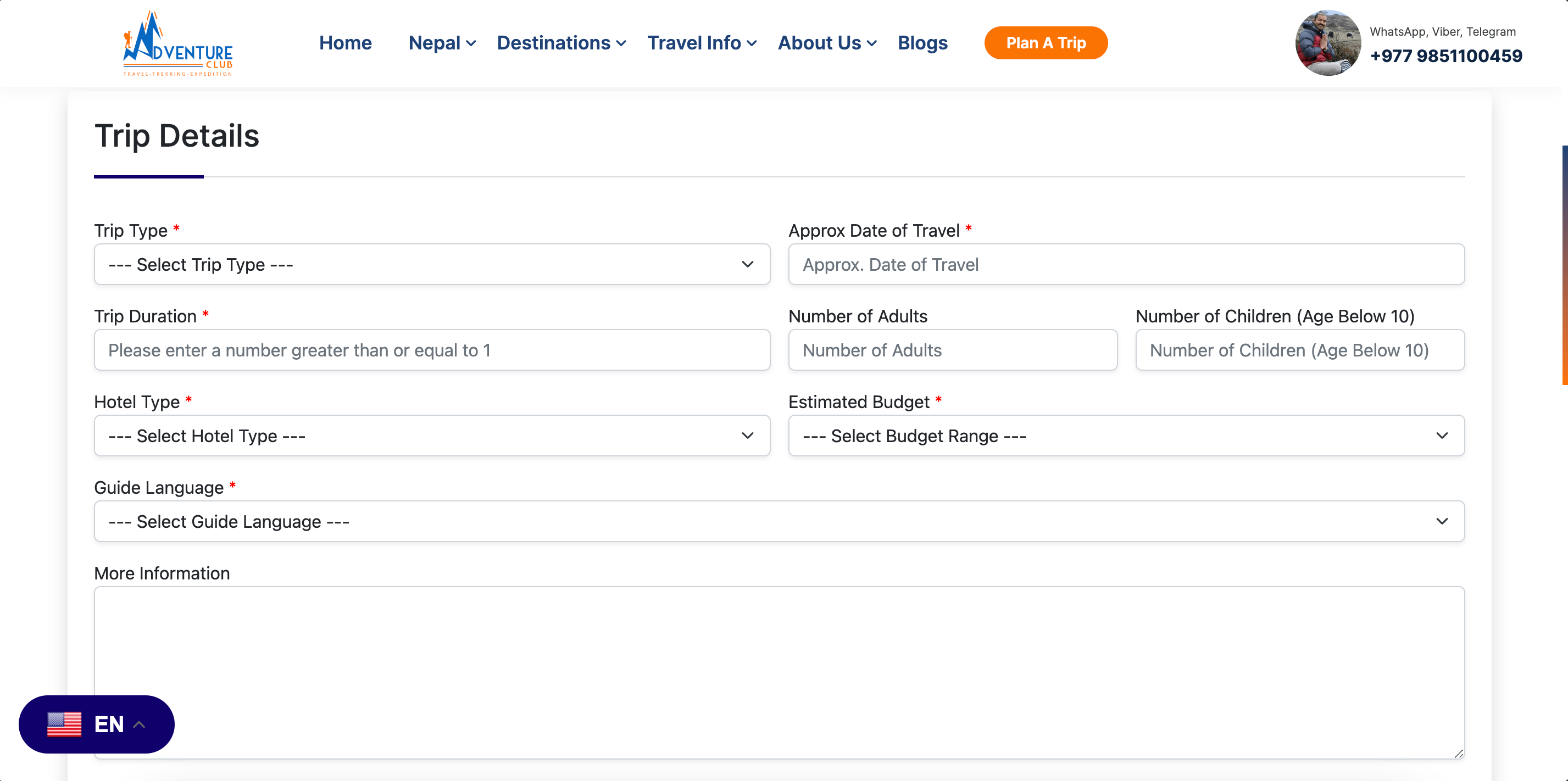Go to the Home page
Image resolution: width=1568 pixels, height=781 pixels.
coord(345,43)
